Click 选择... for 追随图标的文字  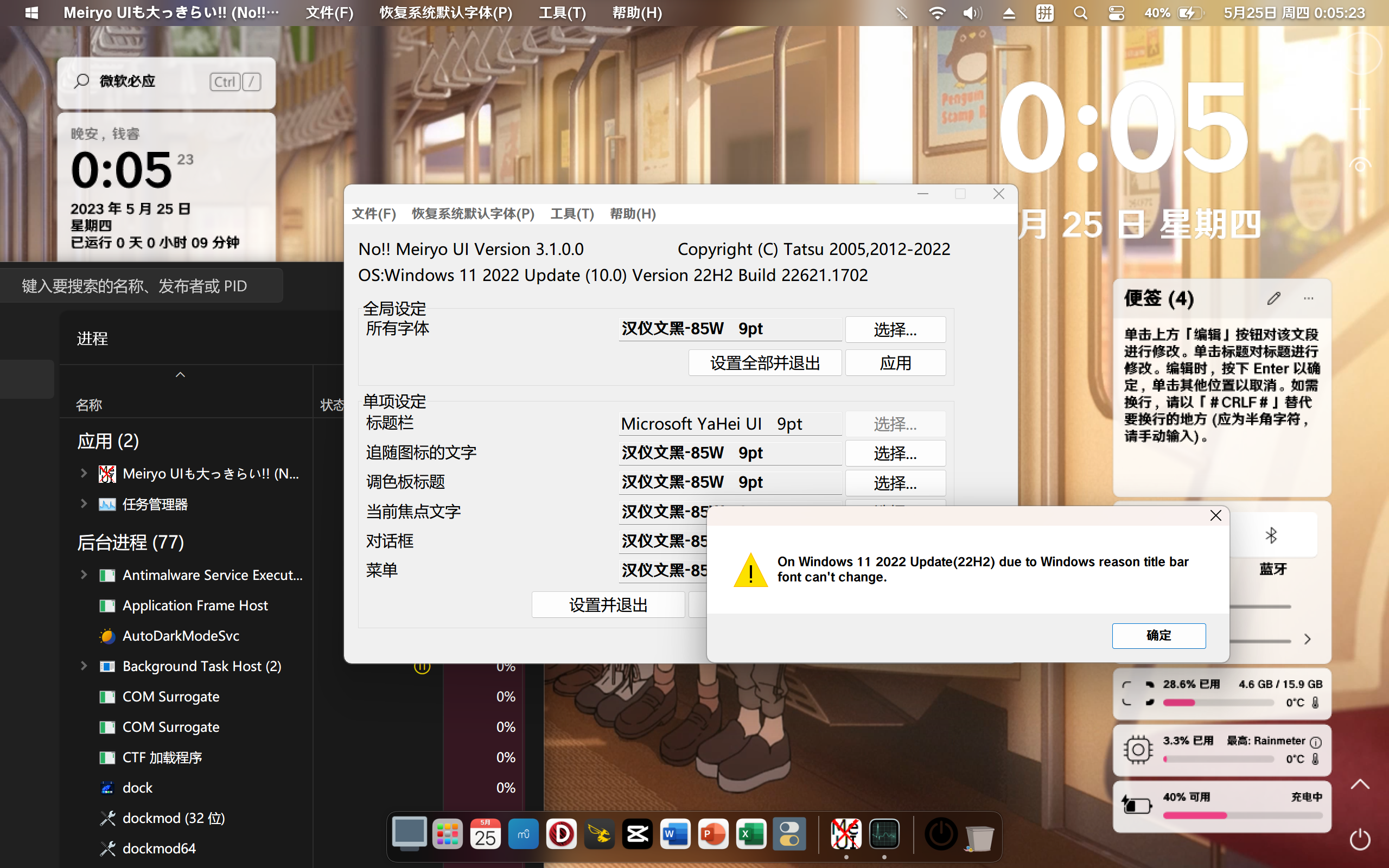click(x=895, y=454)
